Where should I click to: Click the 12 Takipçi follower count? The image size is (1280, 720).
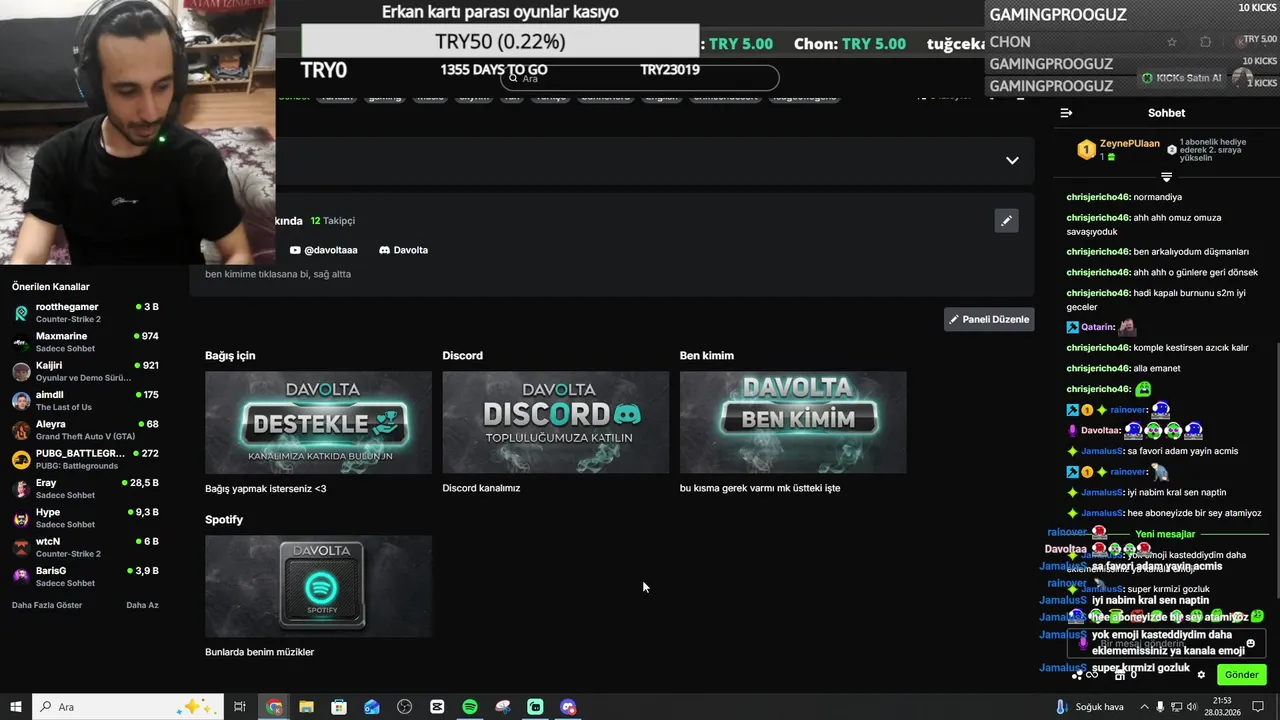333,221
